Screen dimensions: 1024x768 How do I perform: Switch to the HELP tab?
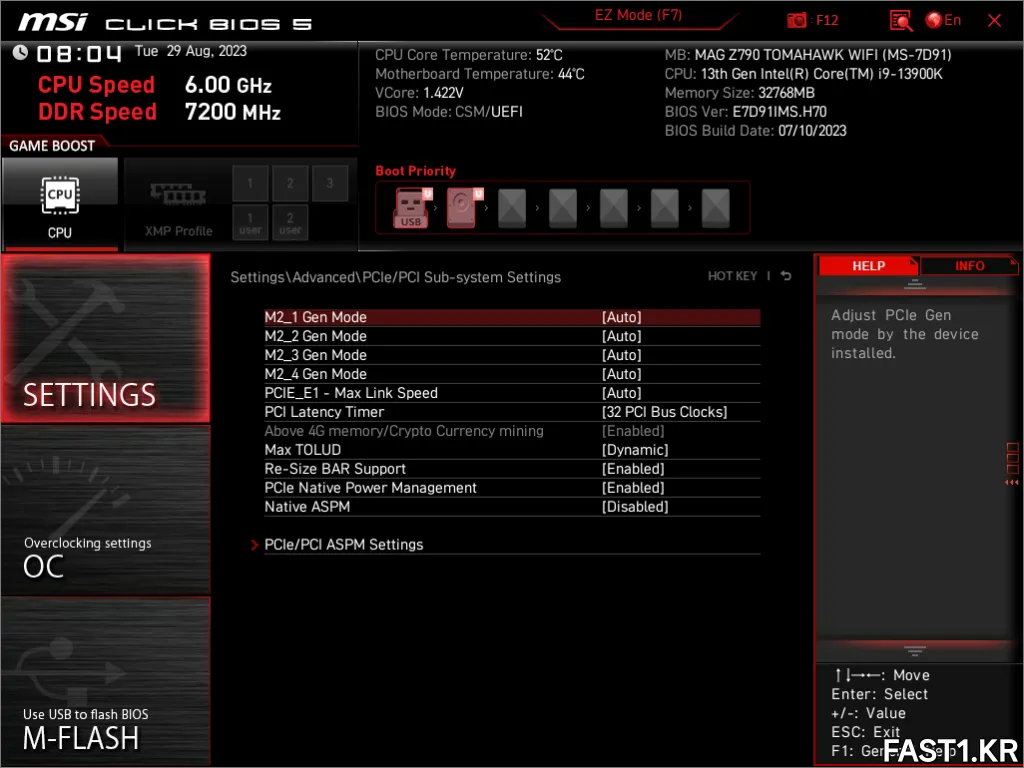coord(868,266)
